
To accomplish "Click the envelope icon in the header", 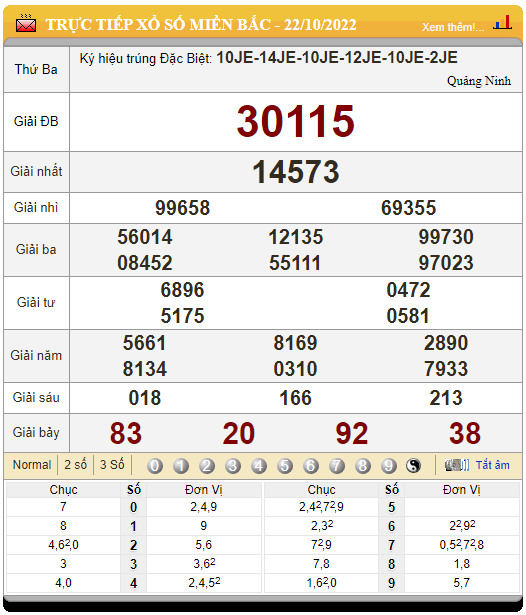I will (25, 24).
